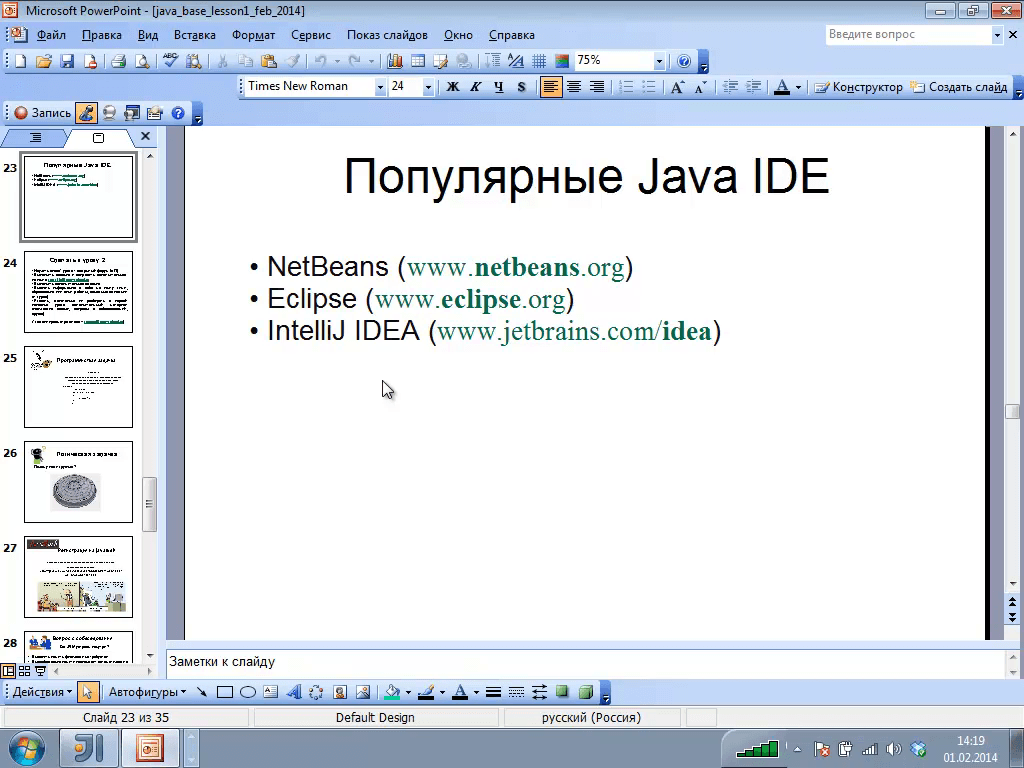Choose Dash Style on drawing toolbar
This screenshot has height=768, width=1024.
(x=516, y=692)
